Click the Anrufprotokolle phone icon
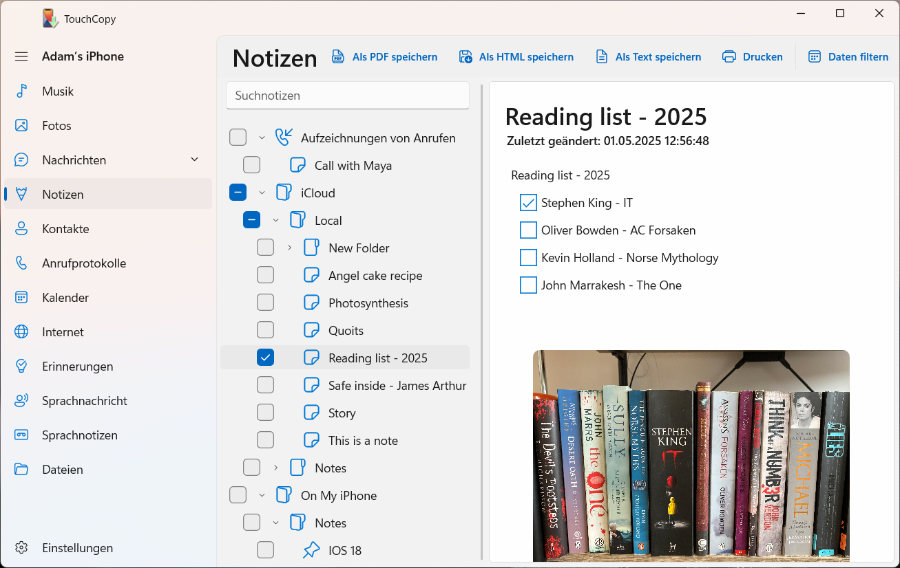The width and height of the screenshot is (900, 568). pos(21,263)
